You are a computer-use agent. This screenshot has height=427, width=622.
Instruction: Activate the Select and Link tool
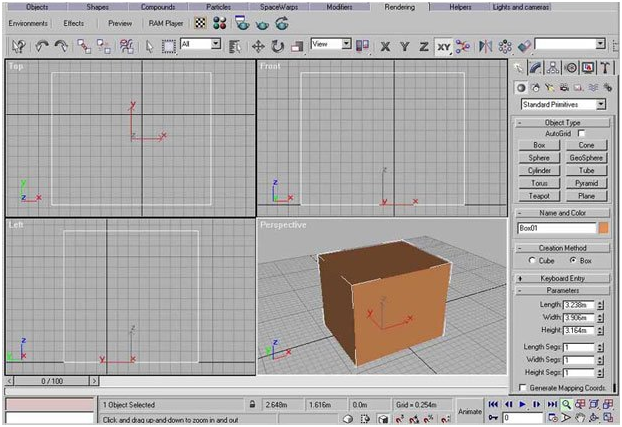(x=84, y=46)
